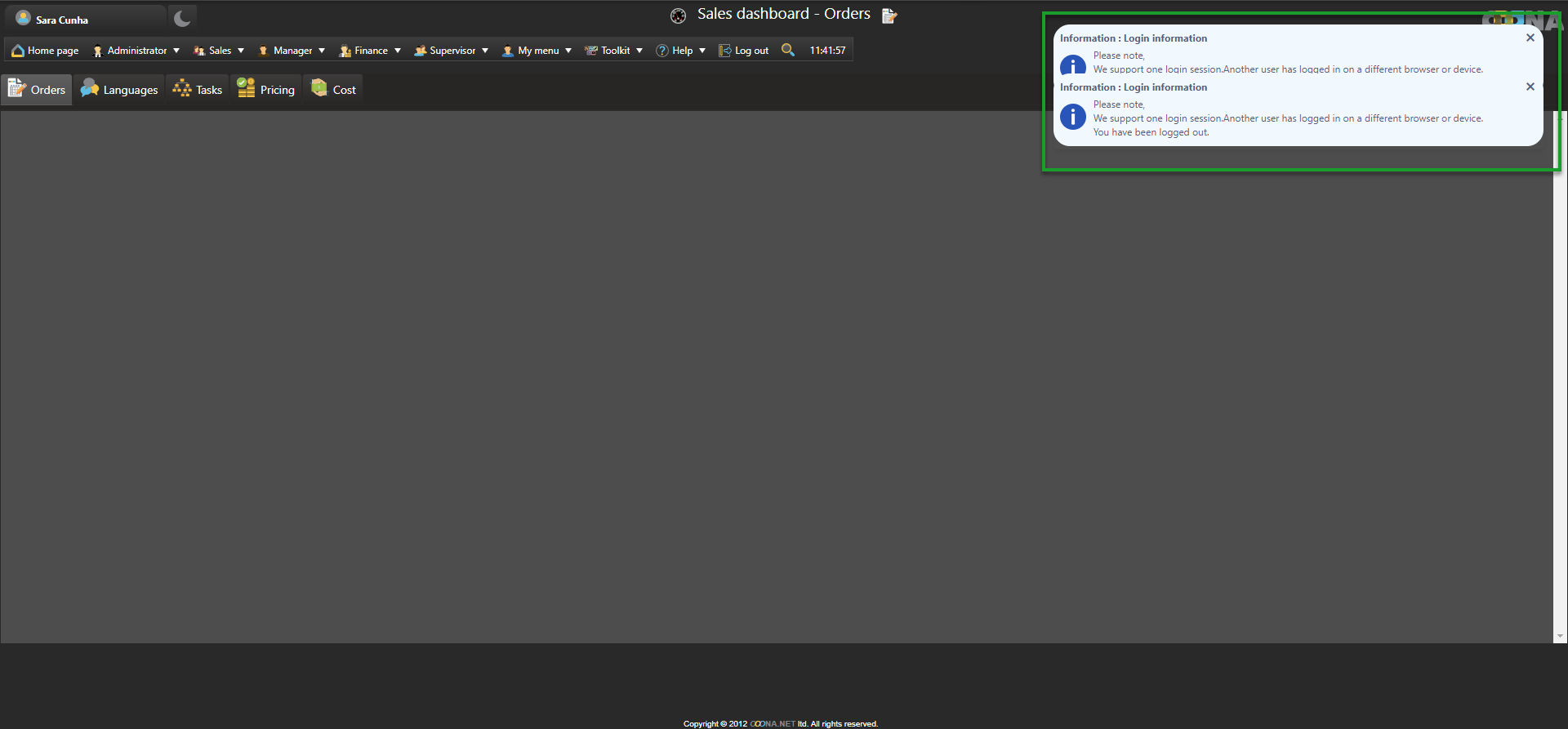Click the Sara Cunha user avatar
The height and width of the screenshot is (729, 1568).
tap(23, 18)
